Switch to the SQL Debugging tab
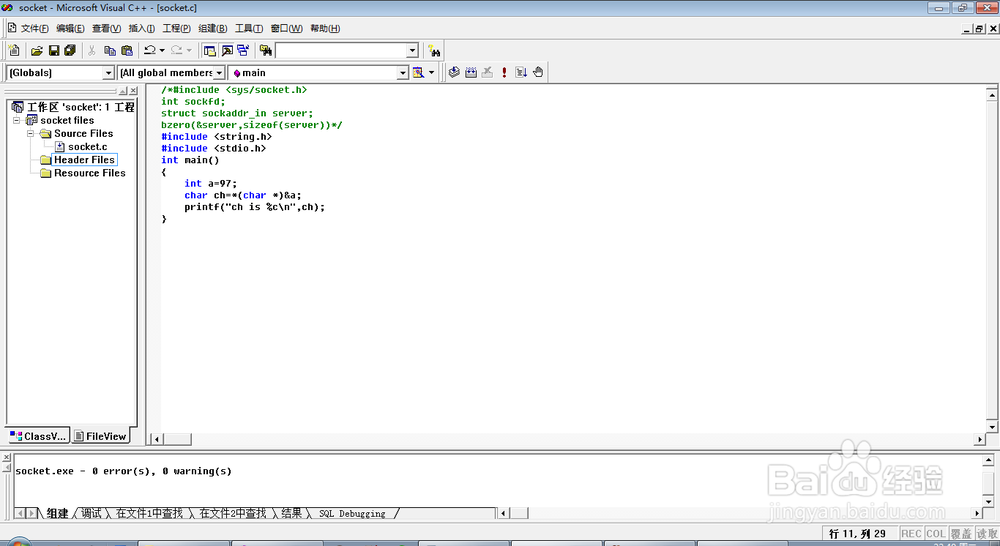Screen dimensions: 1000x546 (x=352, y=513)
